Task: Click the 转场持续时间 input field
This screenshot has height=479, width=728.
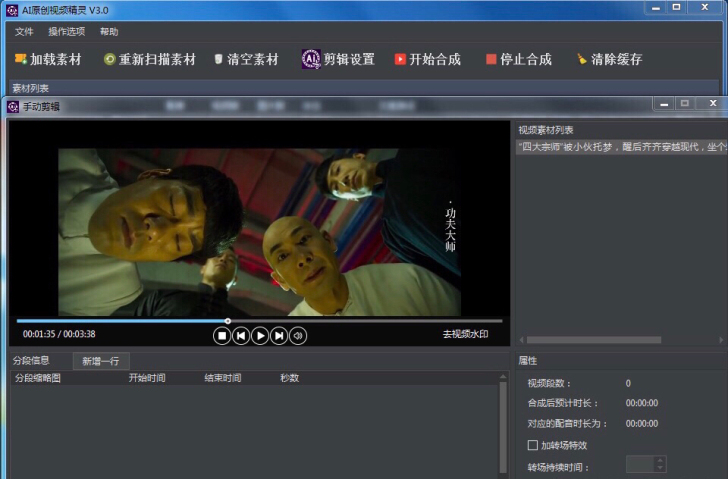Action: coord(640,464)
